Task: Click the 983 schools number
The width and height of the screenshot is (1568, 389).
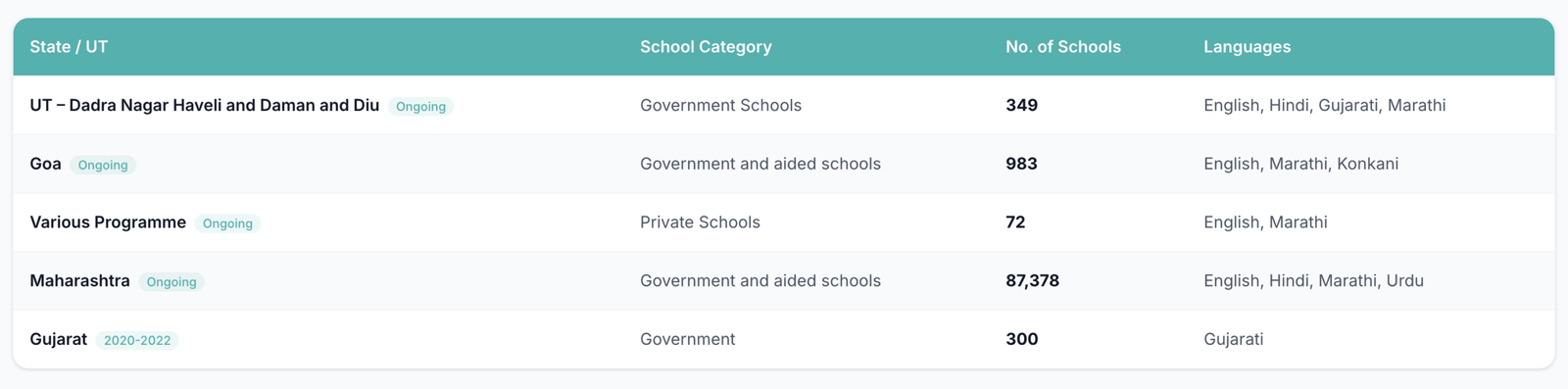Action: coord(1021,164)
